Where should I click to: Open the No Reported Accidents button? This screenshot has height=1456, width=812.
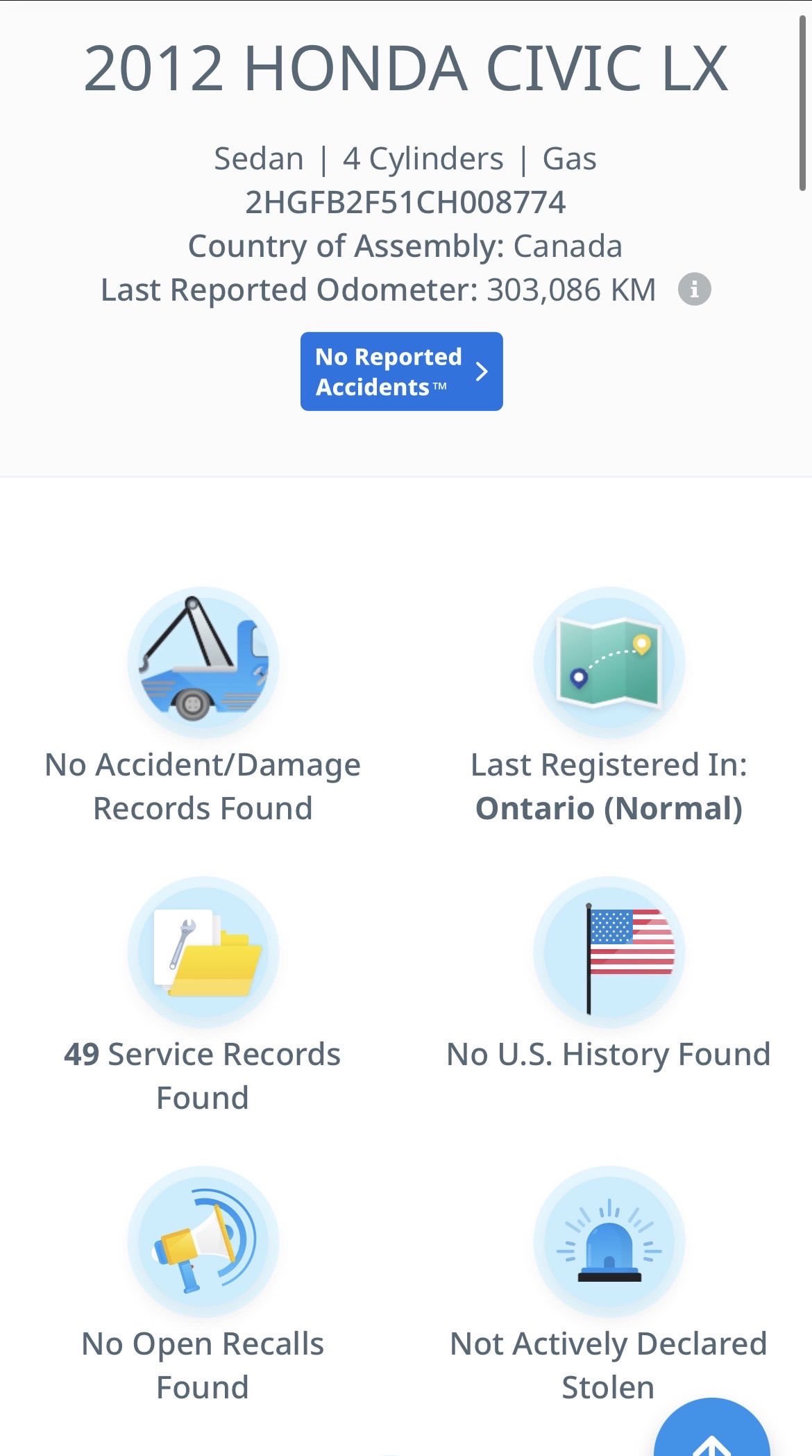pos(389,371)
